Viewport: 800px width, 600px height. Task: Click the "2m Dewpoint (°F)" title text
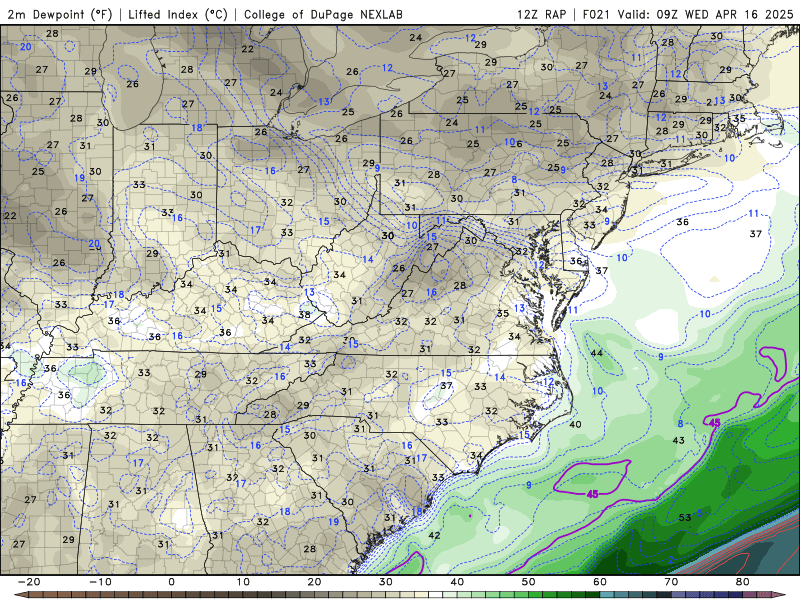coord(60,14)
